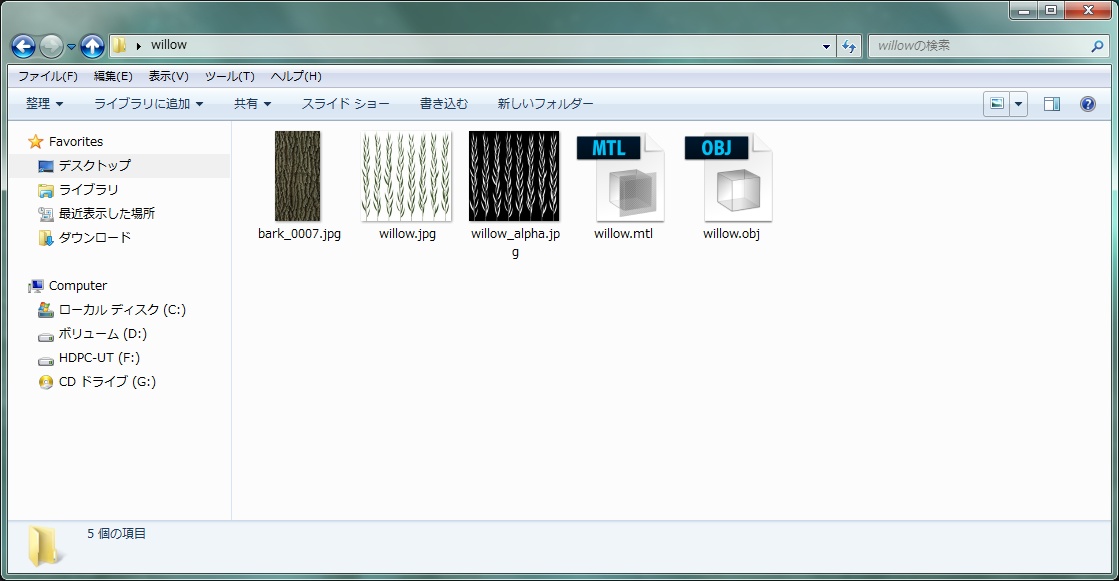This screenshot has width=1119, height=581.
Task: Toggle the preview pane
Action: point(1051,104)
